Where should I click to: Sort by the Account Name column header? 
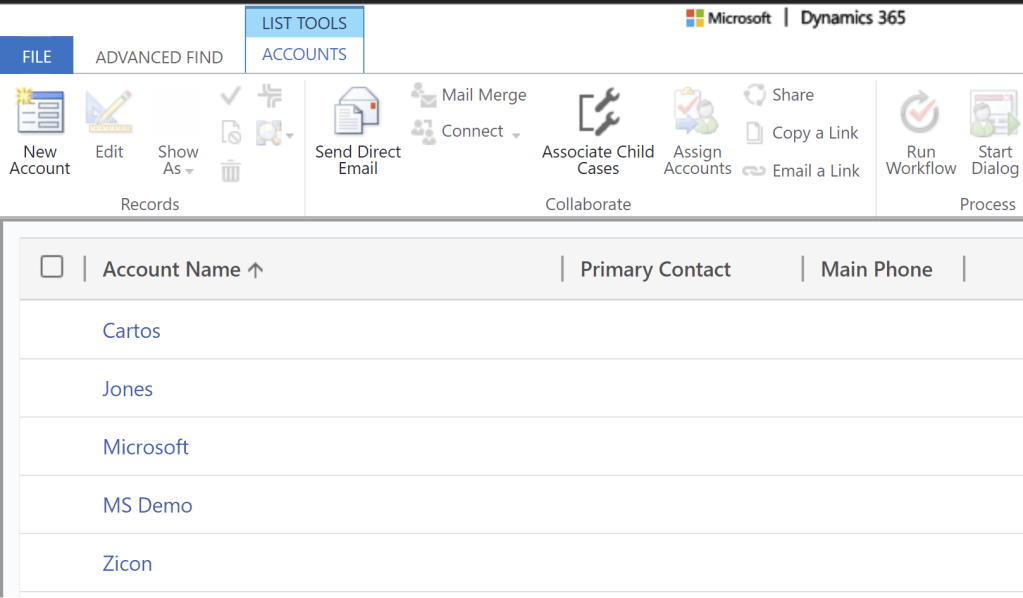[x=172, y=269]
